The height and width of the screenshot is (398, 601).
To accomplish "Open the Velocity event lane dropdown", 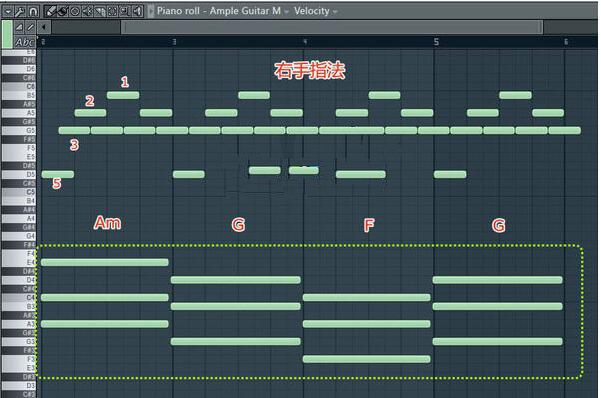I will pos(335,12).
